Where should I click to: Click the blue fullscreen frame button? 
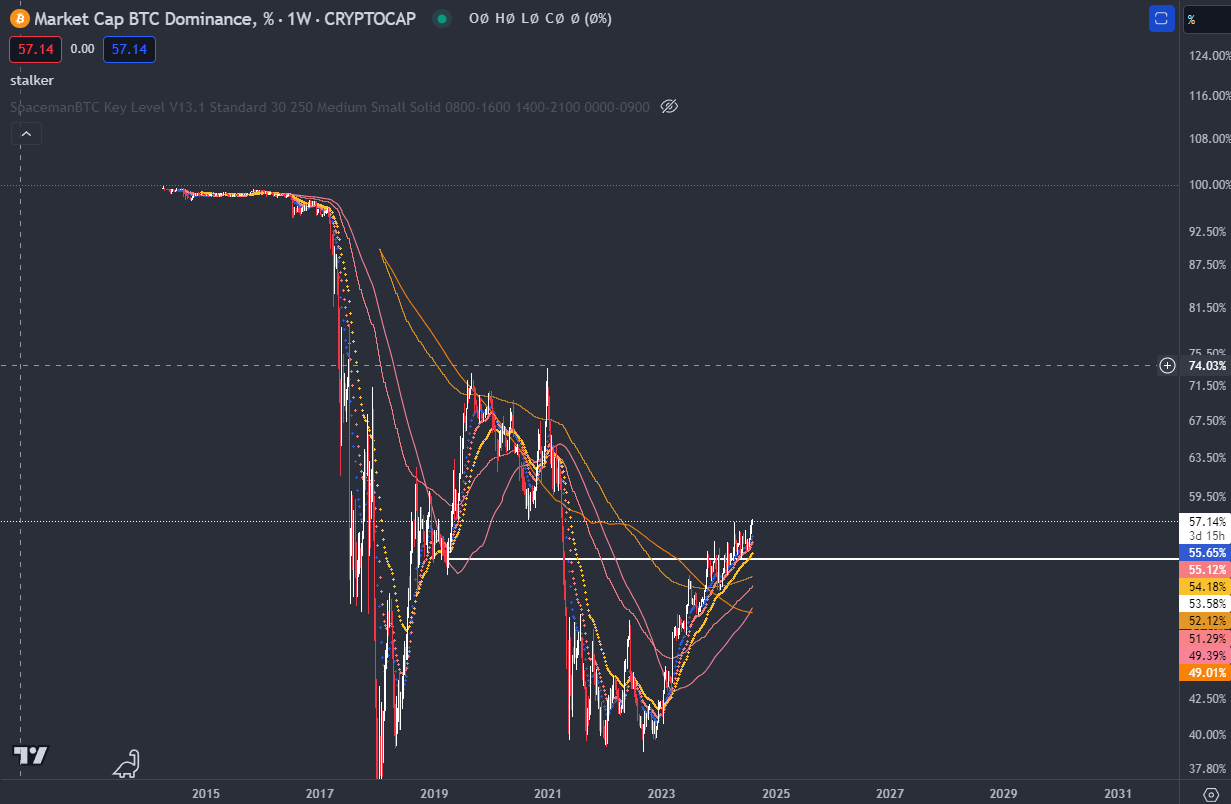(x=1161, y=18)
